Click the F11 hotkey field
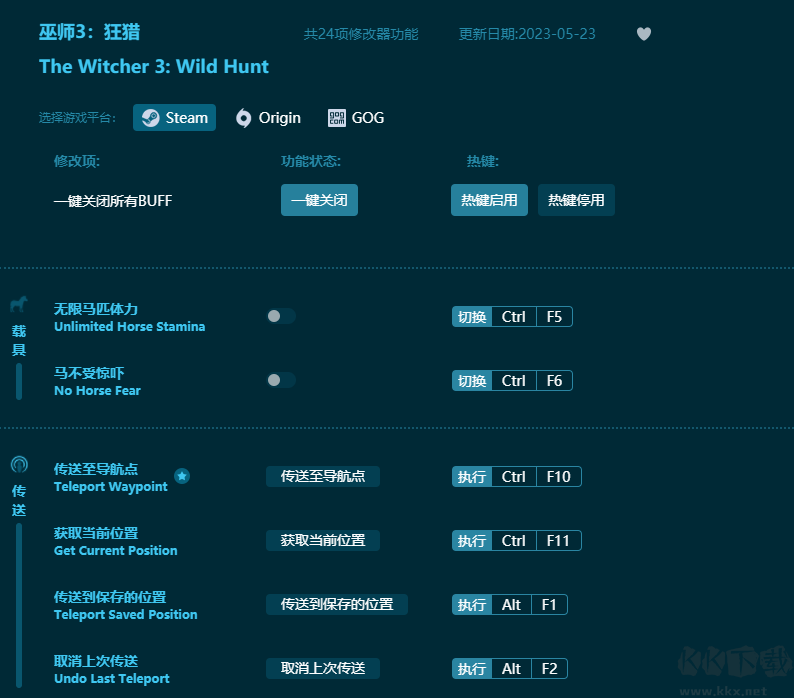This screenshot has height=698, width=794. tap(559, 540)
